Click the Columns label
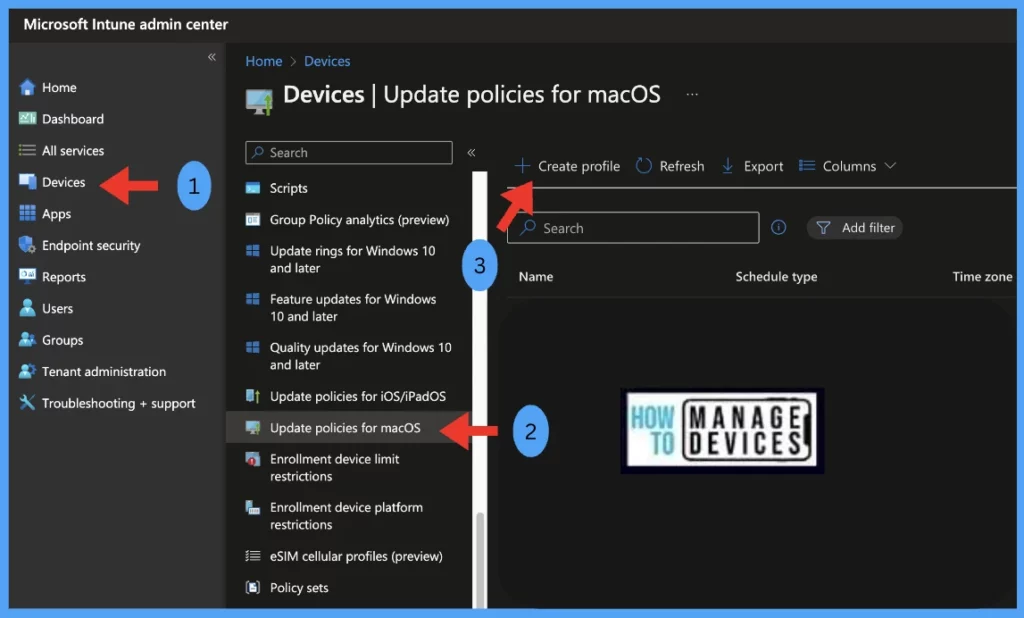The height and width of the screenshot is (618, 1024). click(849, 166)
